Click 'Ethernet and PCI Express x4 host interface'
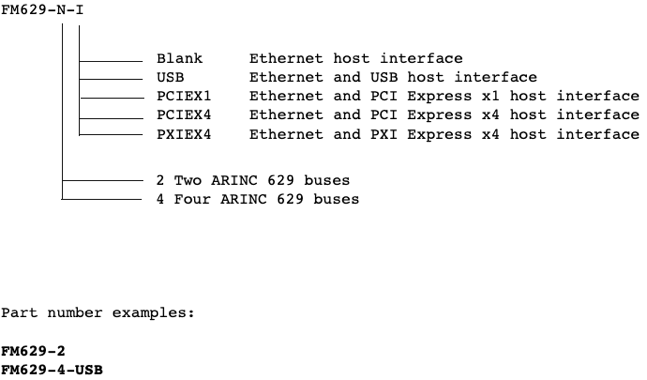The image size is (647, 380). tap(444, 114)
